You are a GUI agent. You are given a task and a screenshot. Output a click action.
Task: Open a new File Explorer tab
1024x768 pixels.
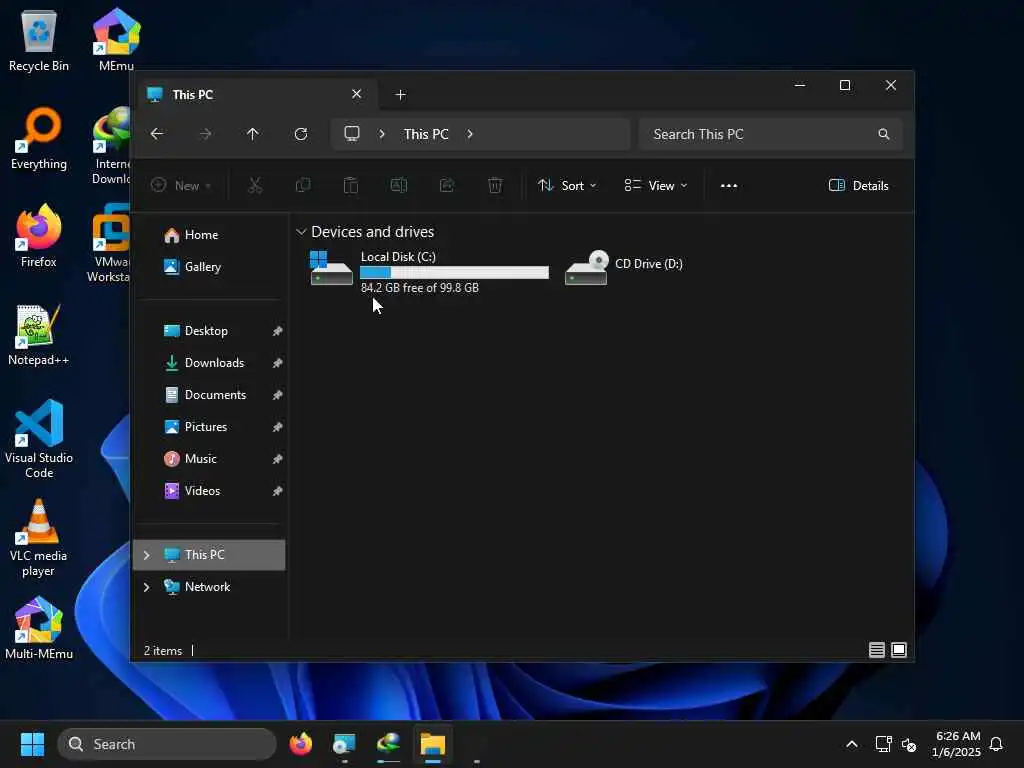point(400,95)
